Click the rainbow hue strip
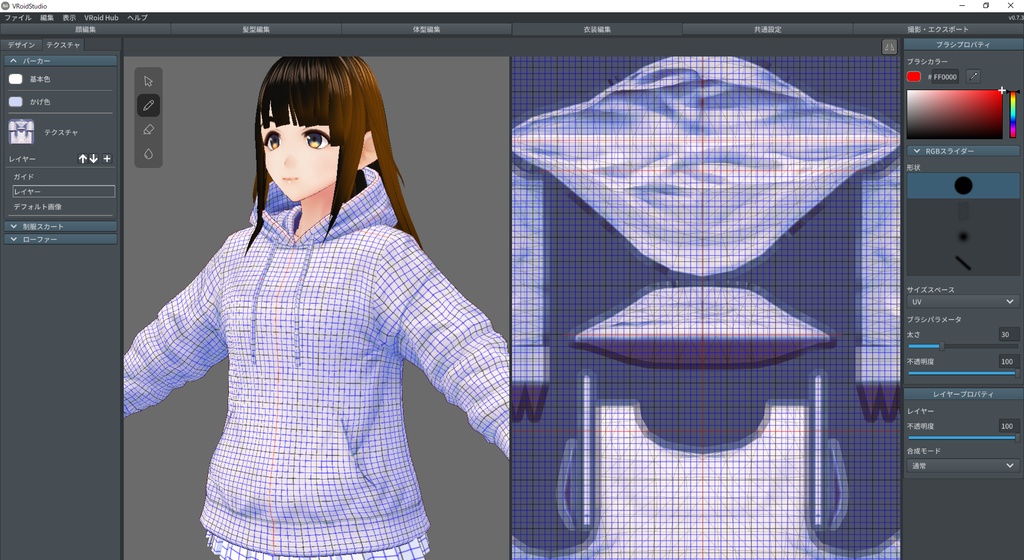1024x560 pixels. tap(1013, 114)
